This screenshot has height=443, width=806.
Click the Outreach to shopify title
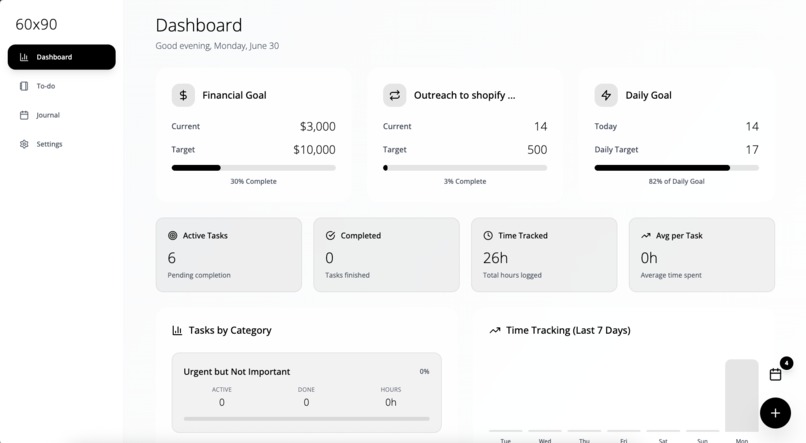pos(465,95)
